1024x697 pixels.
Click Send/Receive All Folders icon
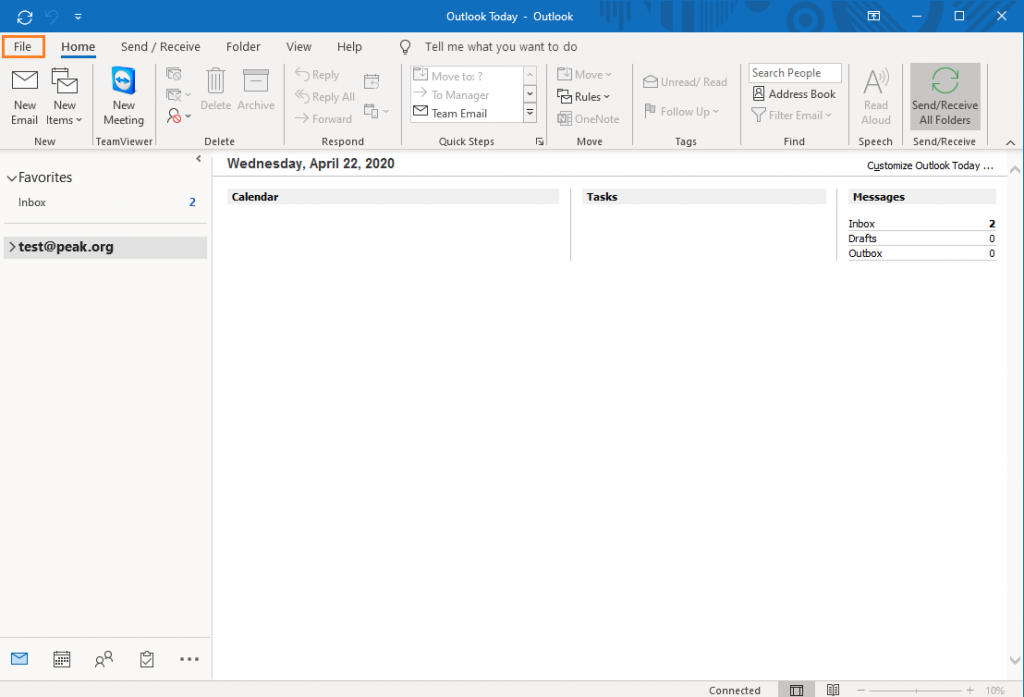(945, 82)
